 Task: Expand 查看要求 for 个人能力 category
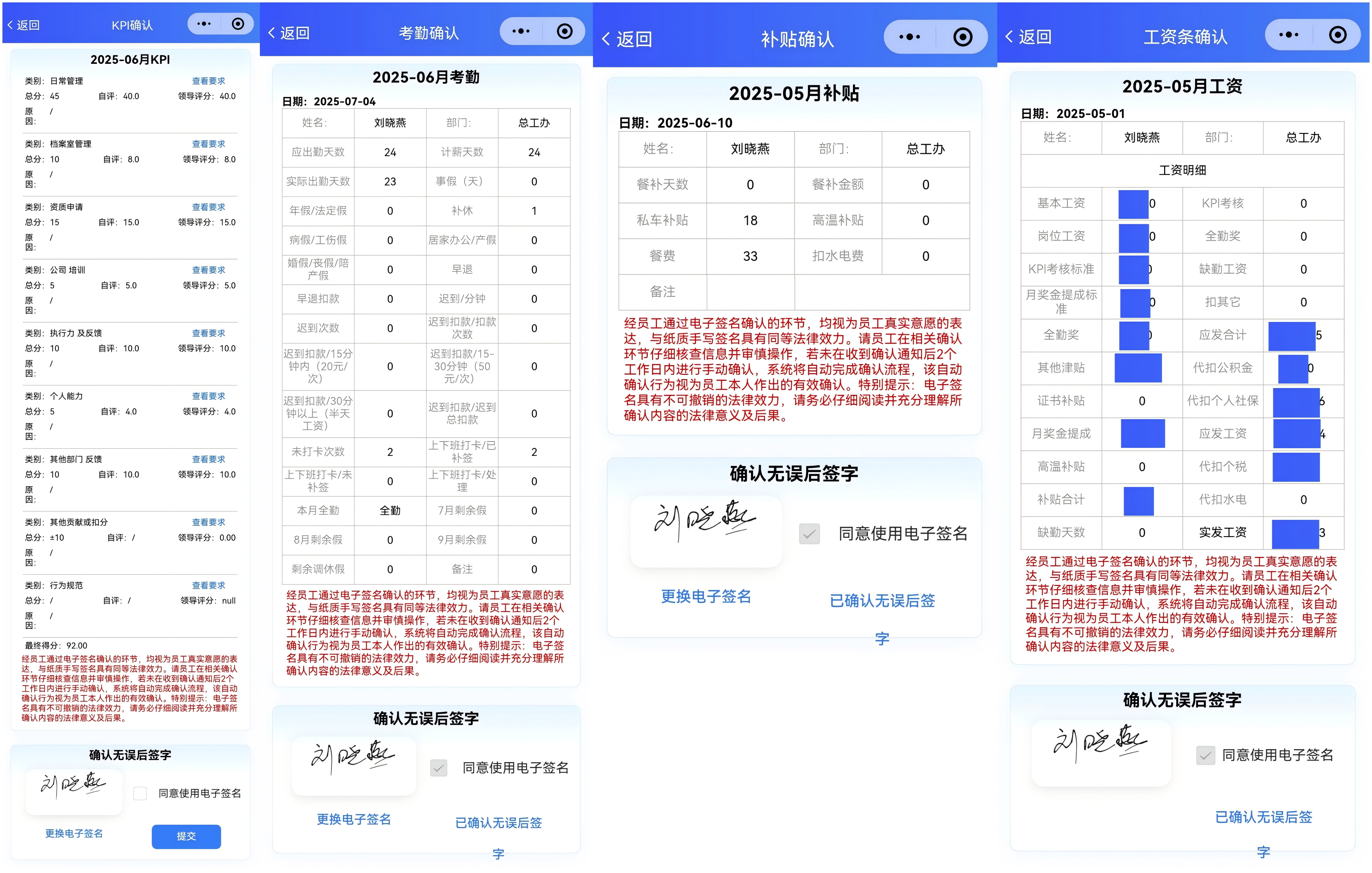pyautogui.click(x=209, y=396)
